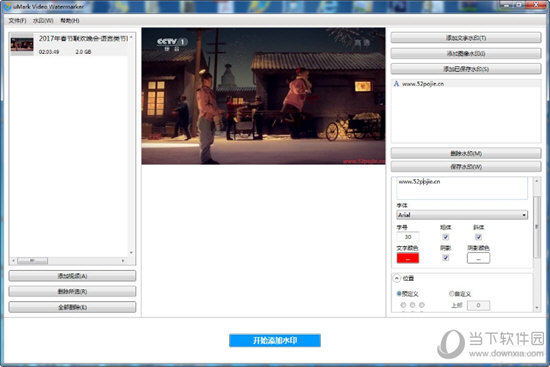Viewport: 550px width, 367px height.
Task: Click the watermark text input box
Action: 462,188
